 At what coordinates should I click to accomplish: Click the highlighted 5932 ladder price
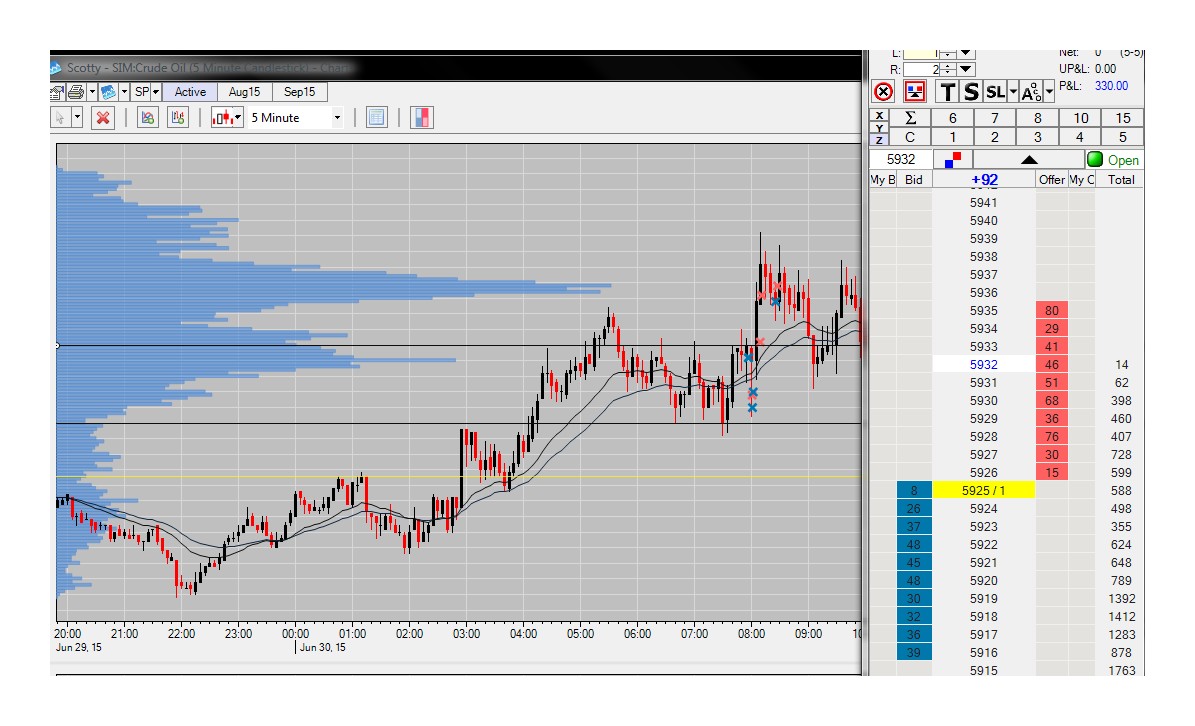983,365
